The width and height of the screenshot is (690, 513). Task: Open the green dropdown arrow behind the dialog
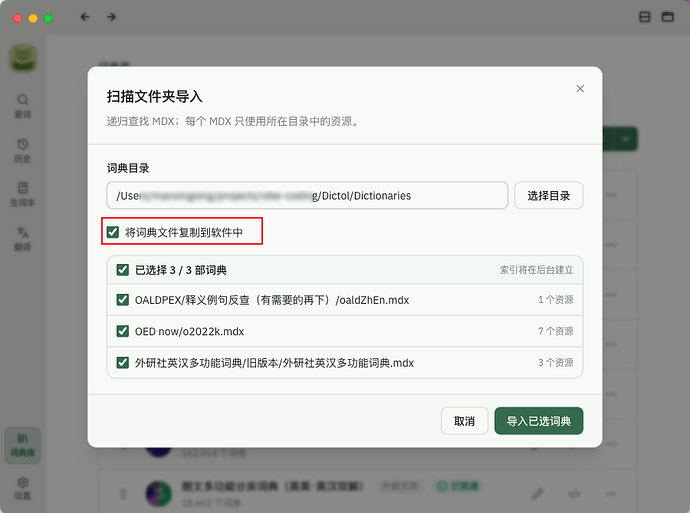click(x=625, y=139)
